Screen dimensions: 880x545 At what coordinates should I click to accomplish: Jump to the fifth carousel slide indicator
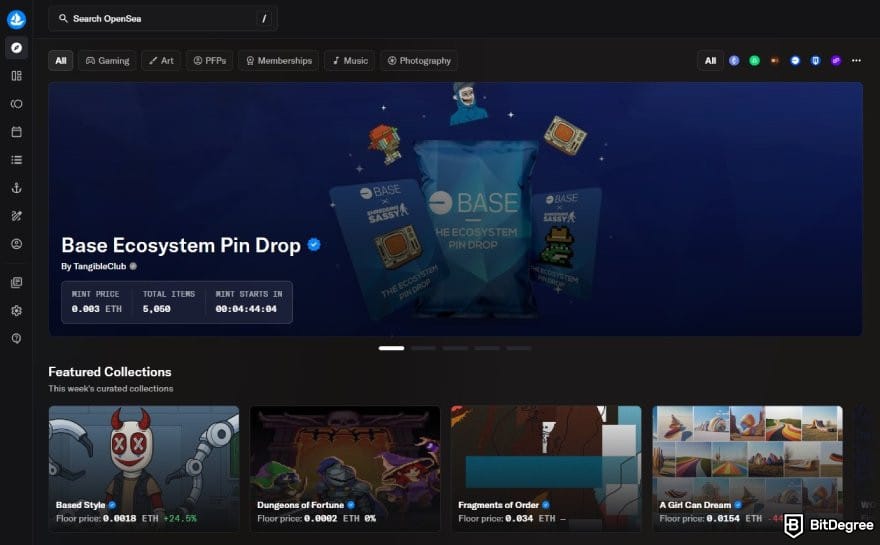[519, 348]
